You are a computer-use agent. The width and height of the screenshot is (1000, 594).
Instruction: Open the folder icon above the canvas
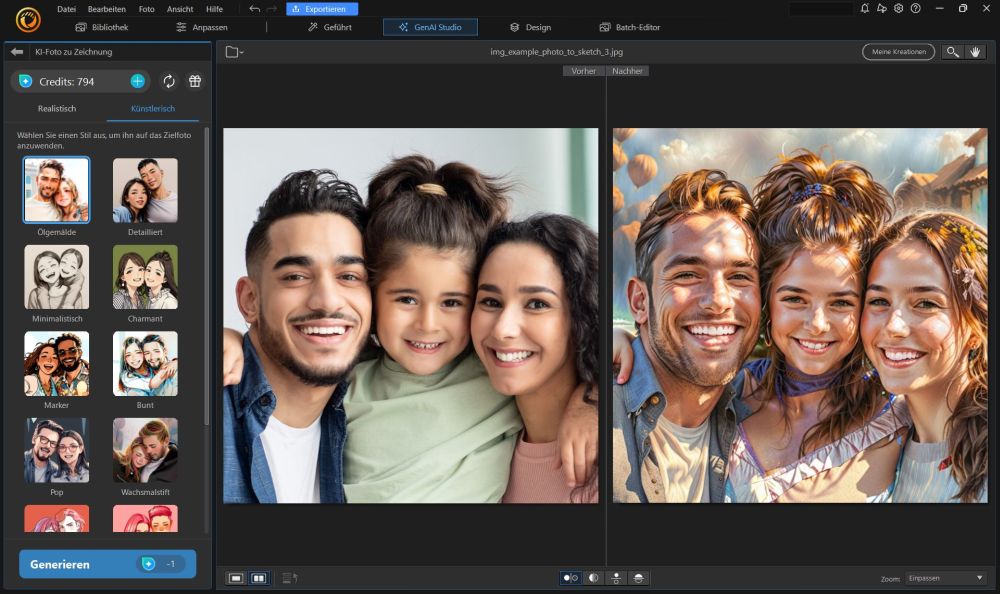pos(231,51)
